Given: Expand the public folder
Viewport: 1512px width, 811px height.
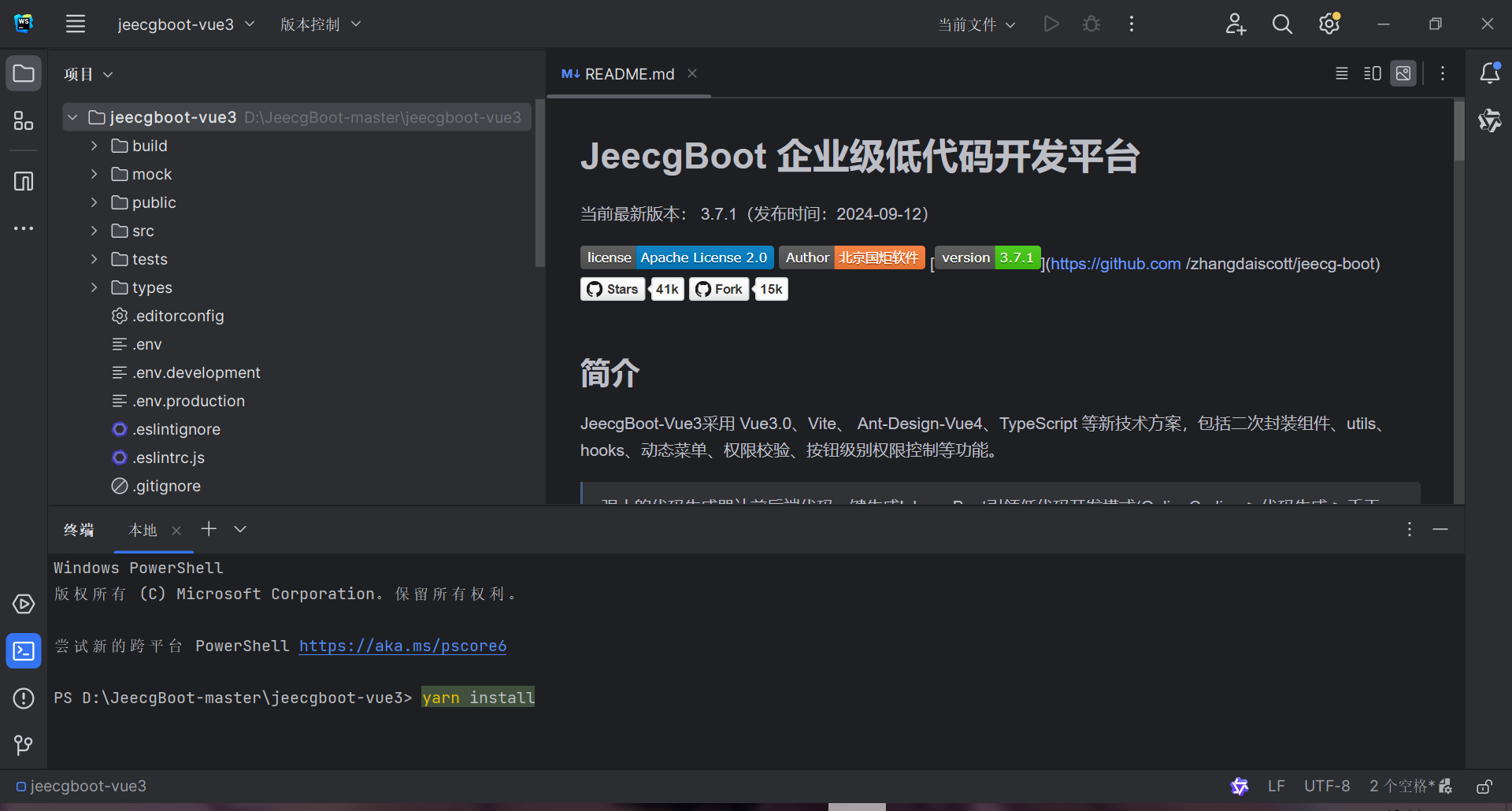Looking at the screenshot, I should click(x=94, y=202).
